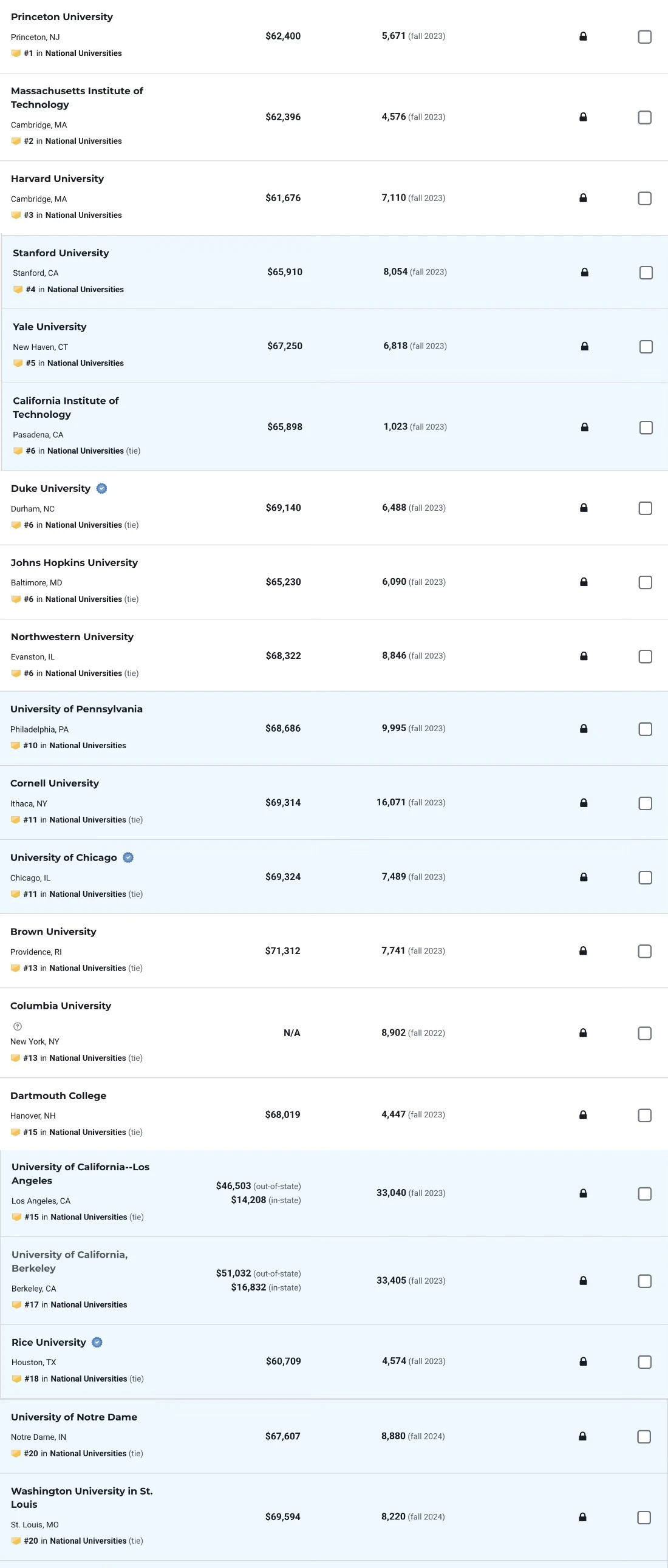
Task: Enable the checkbox for Johns Hopkins University
Action: 645,582
